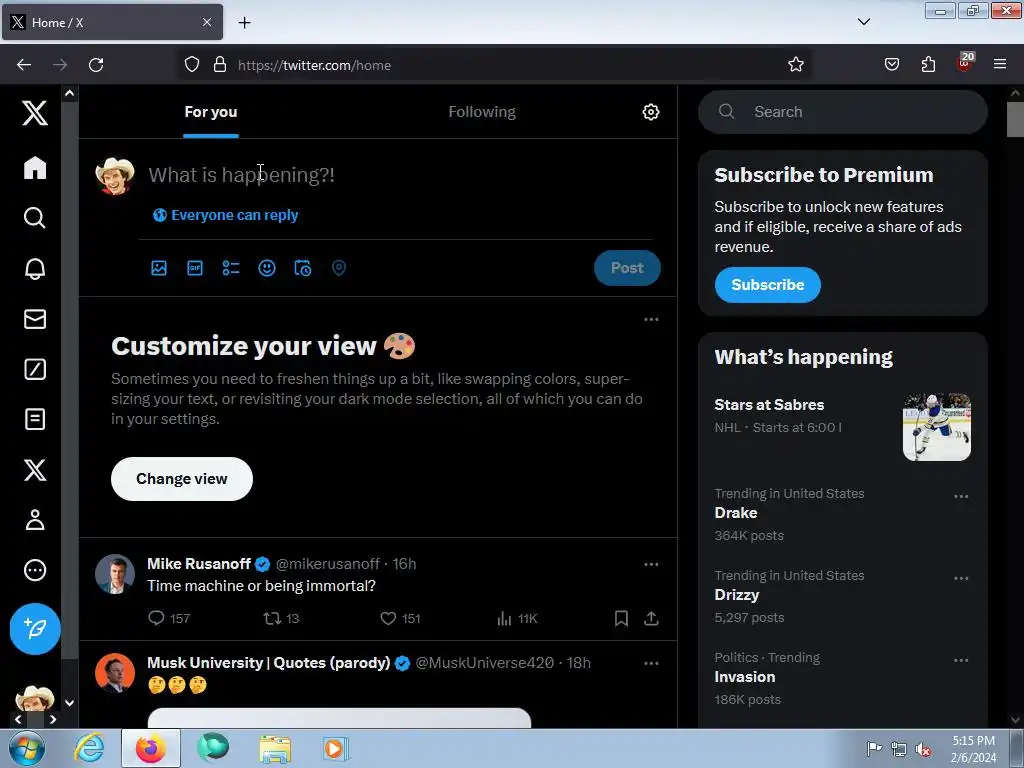Image resolution: width=1024 pixels, height=768 pixels.
Task: Reload the page in Firefox
Action: pos(96,64)
